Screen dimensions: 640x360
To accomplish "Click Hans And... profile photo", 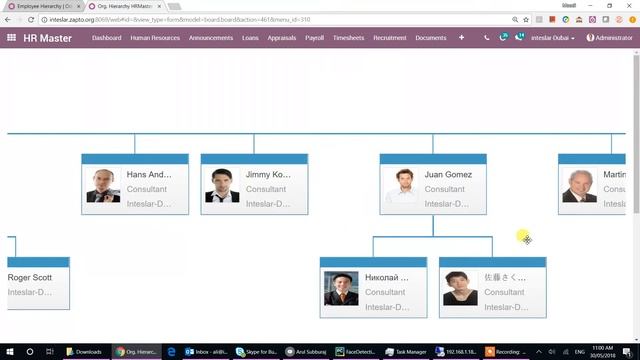I will click(103, 186).
